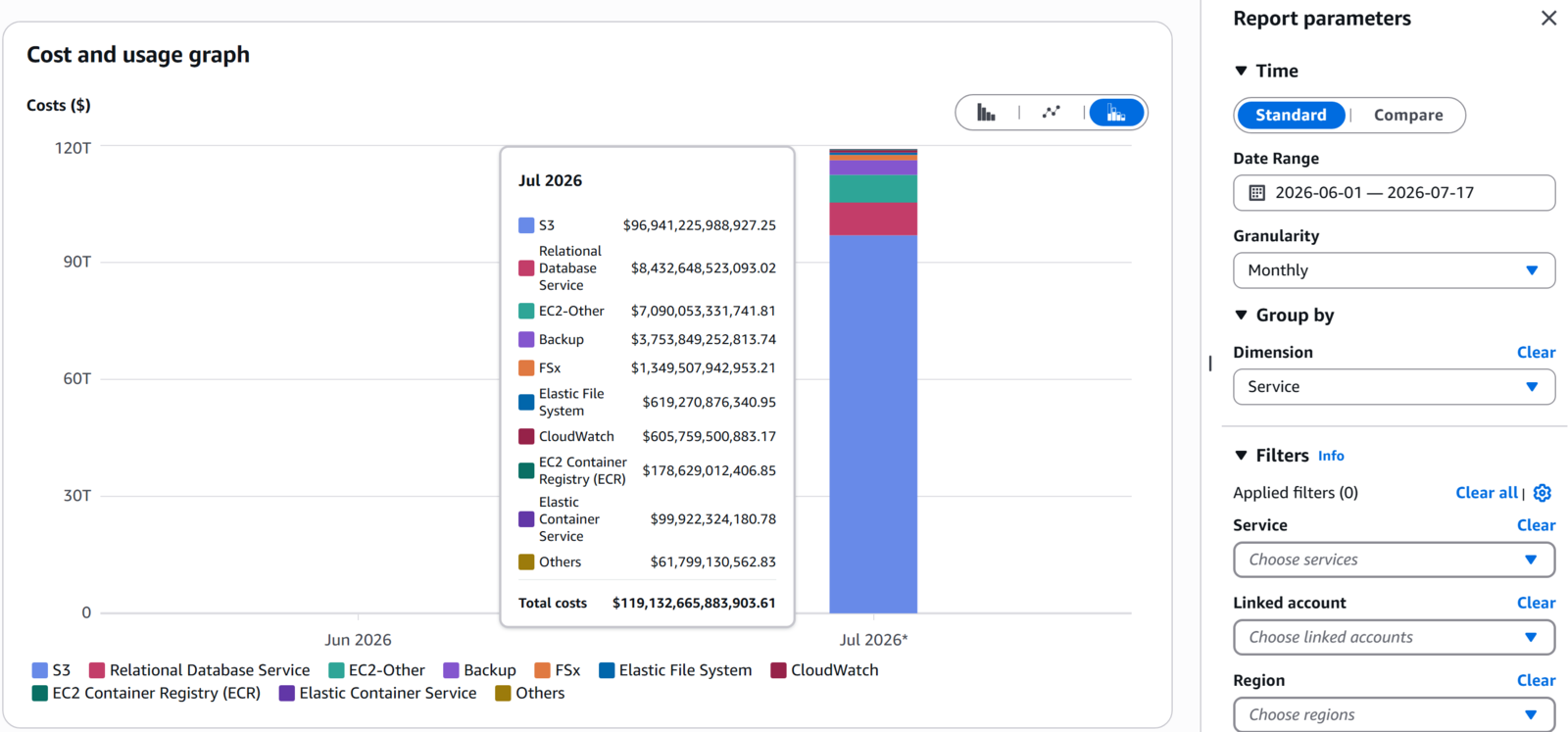Close the Report parameters panel

1548,19
